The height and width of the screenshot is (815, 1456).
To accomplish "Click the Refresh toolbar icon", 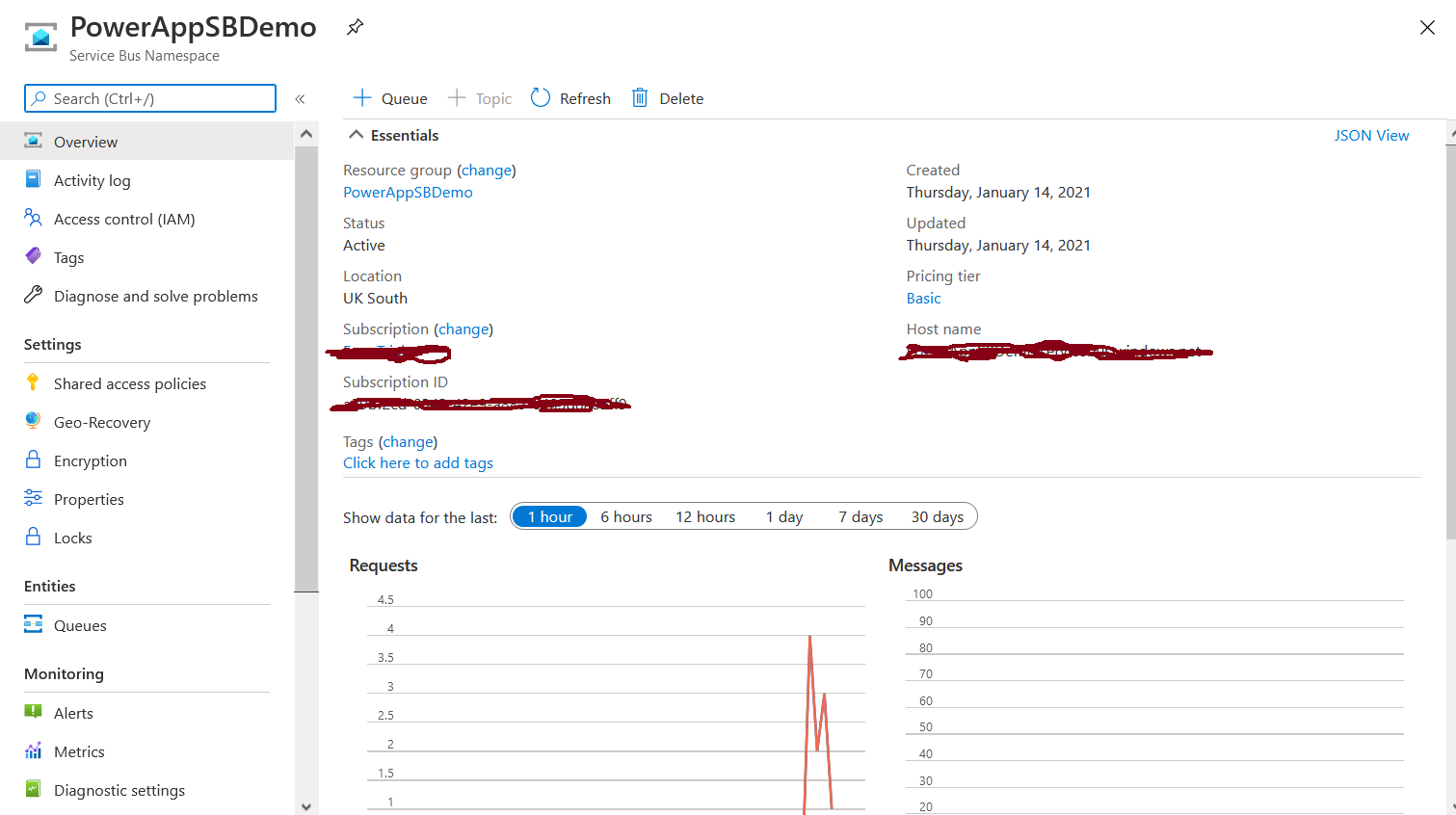I will 540,97.
